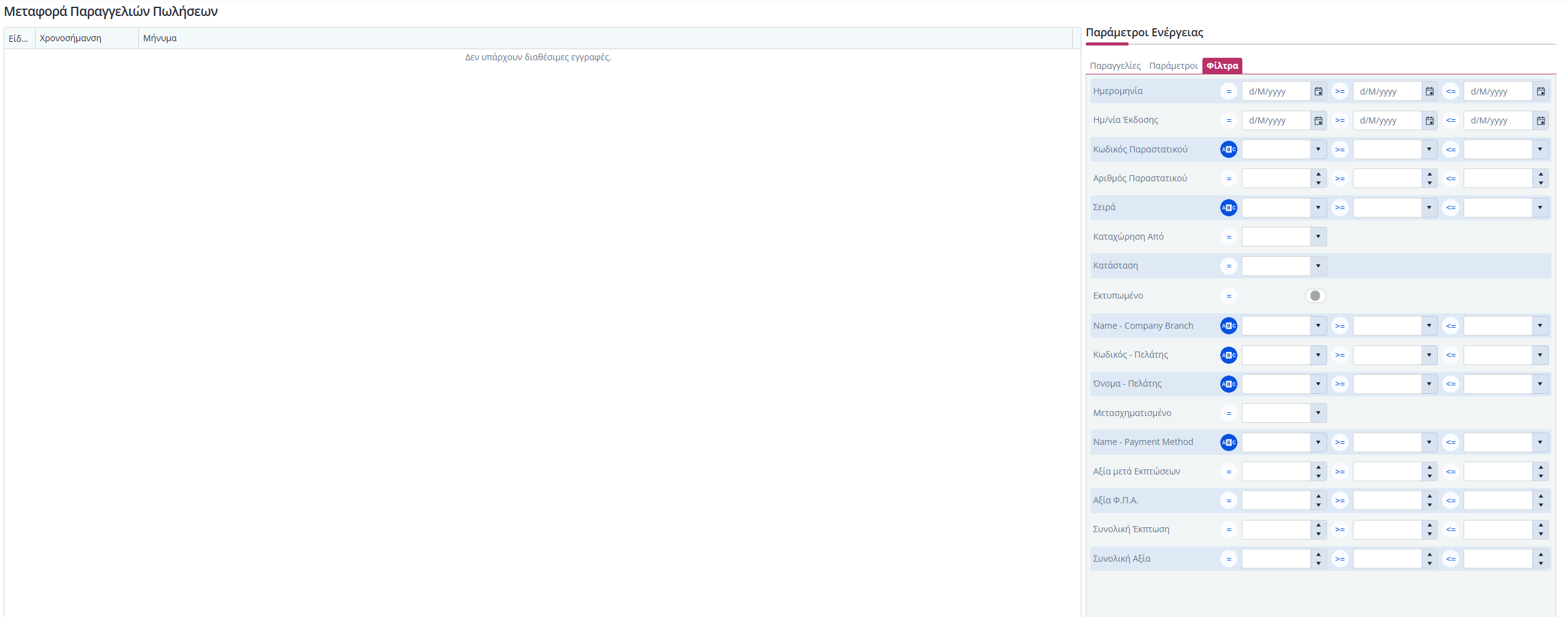Open the Καταχώρηση Από dropdown
The image size is (1568, 617).
click(1318, 237)
